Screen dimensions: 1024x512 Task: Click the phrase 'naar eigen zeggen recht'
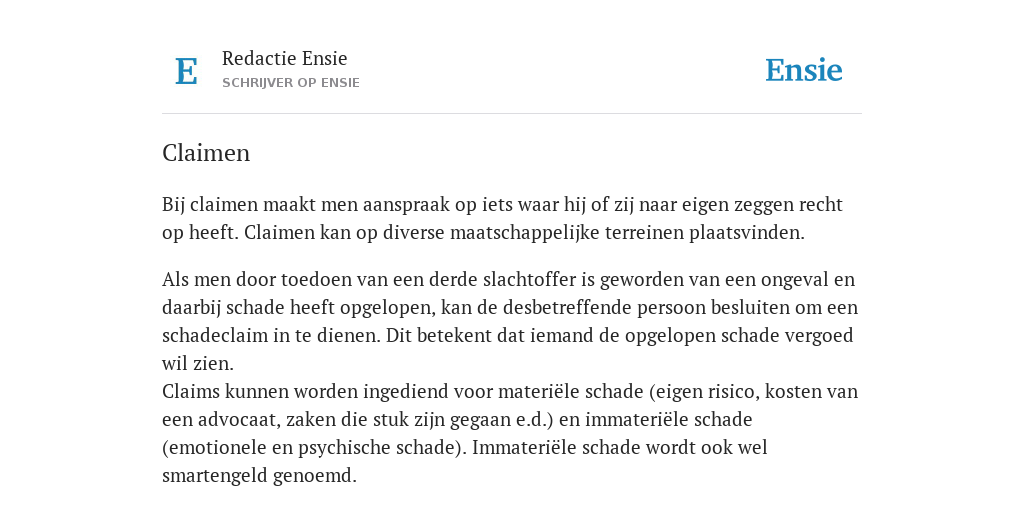741,205
